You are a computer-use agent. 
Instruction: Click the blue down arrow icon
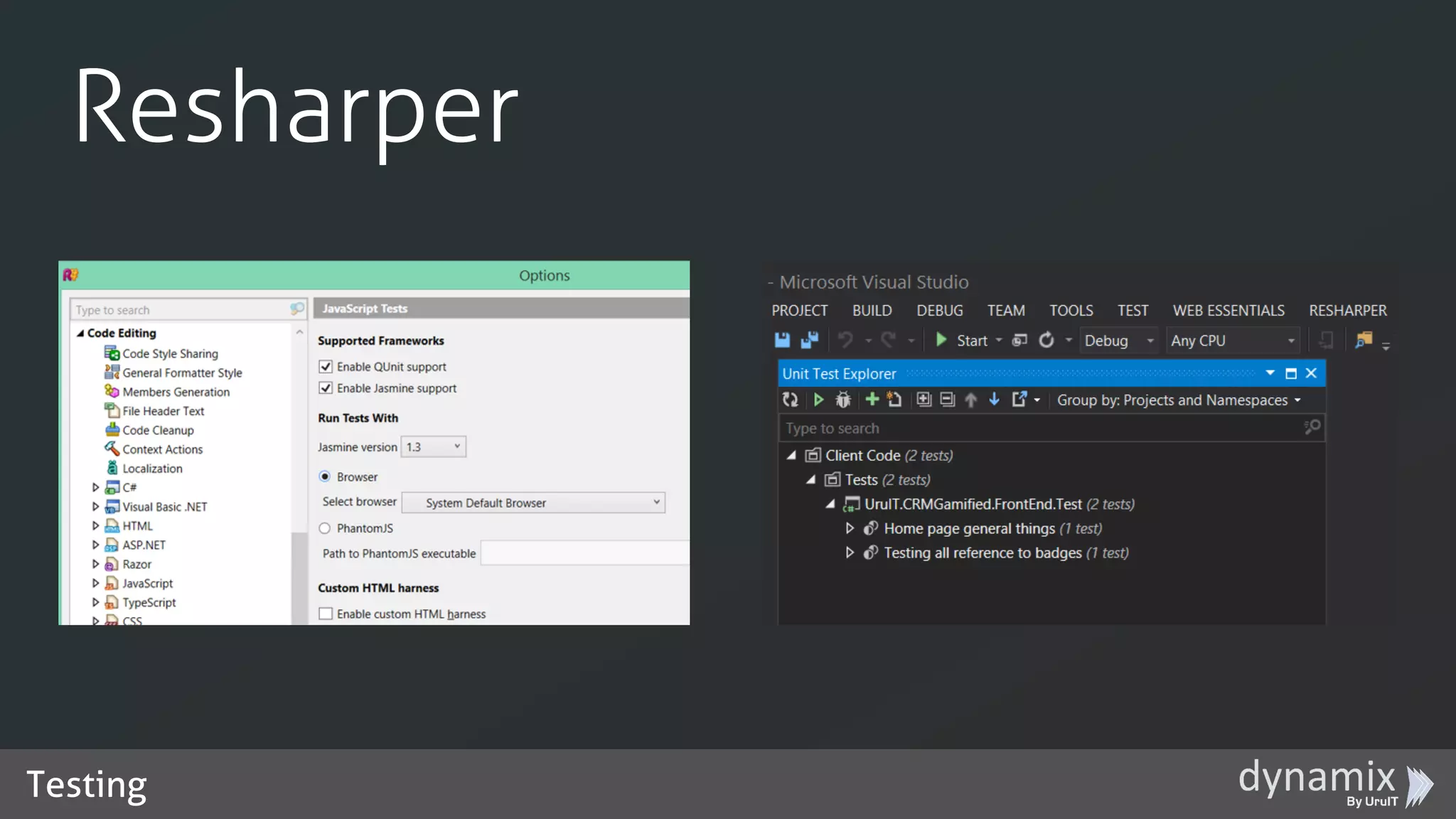click(x=994, y=400)
